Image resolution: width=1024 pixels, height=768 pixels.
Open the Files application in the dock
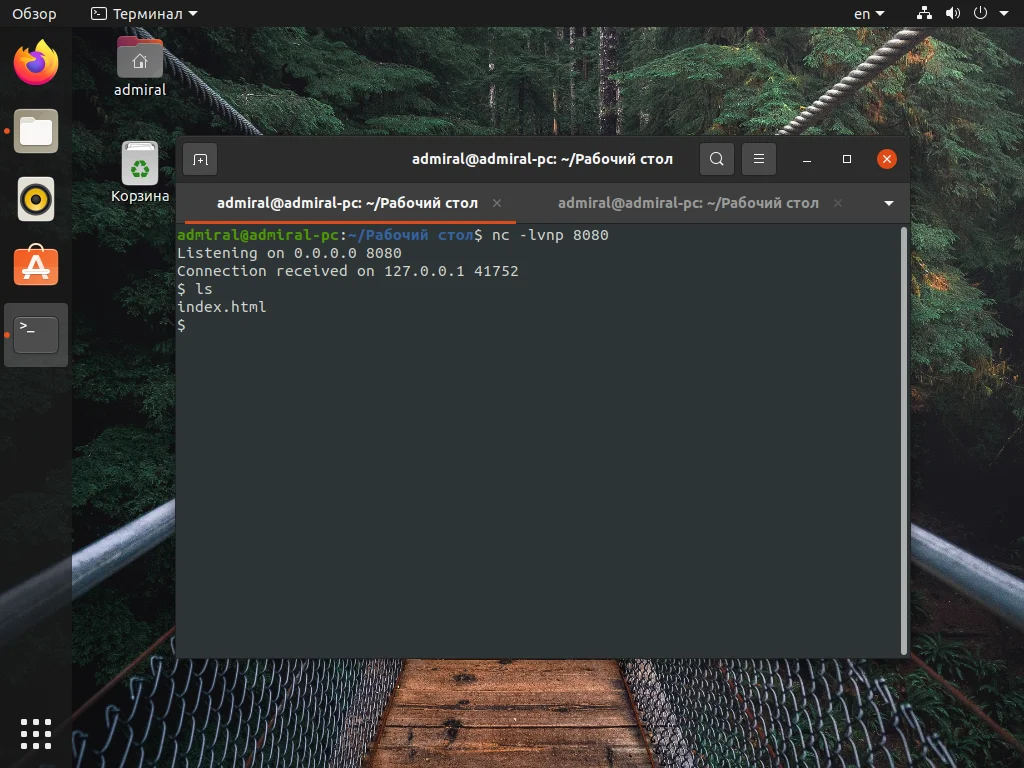36,131
